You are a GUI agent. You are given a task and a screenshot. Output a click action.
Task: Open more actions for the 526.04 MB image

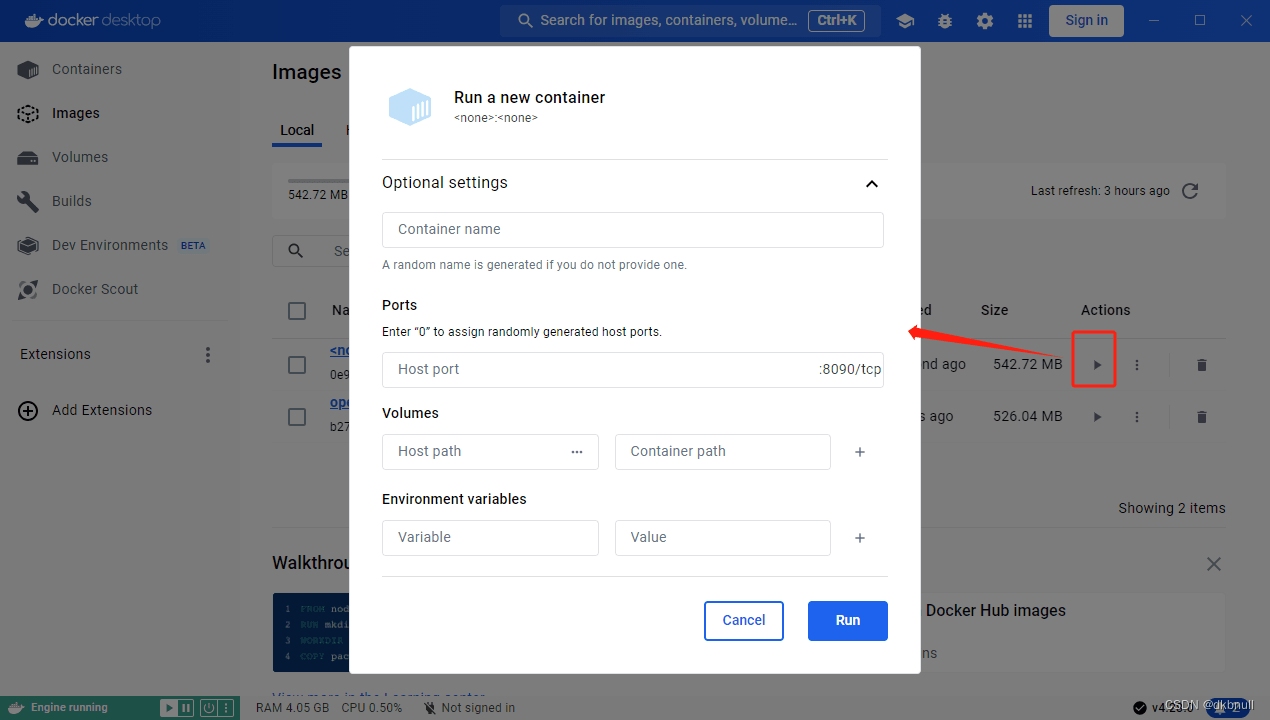1137,417
